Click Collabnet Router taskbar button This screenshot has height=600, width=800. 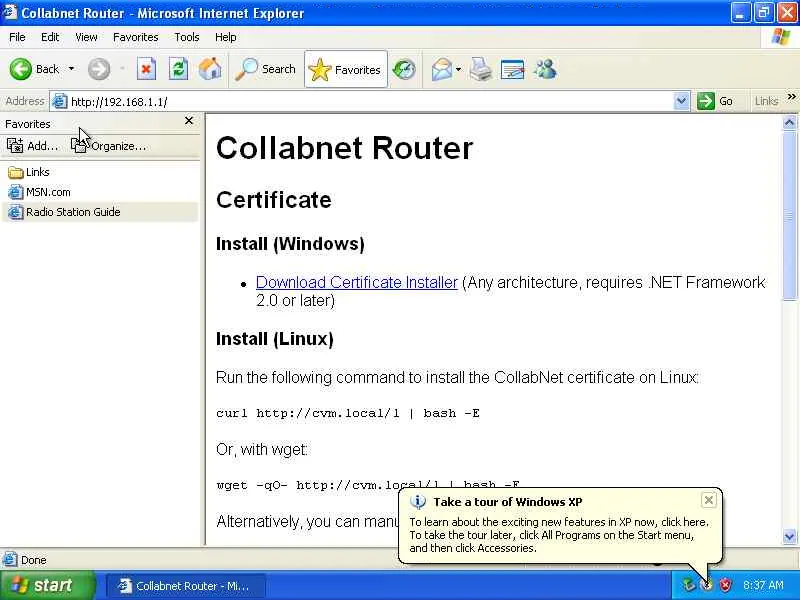pos(186,586)
